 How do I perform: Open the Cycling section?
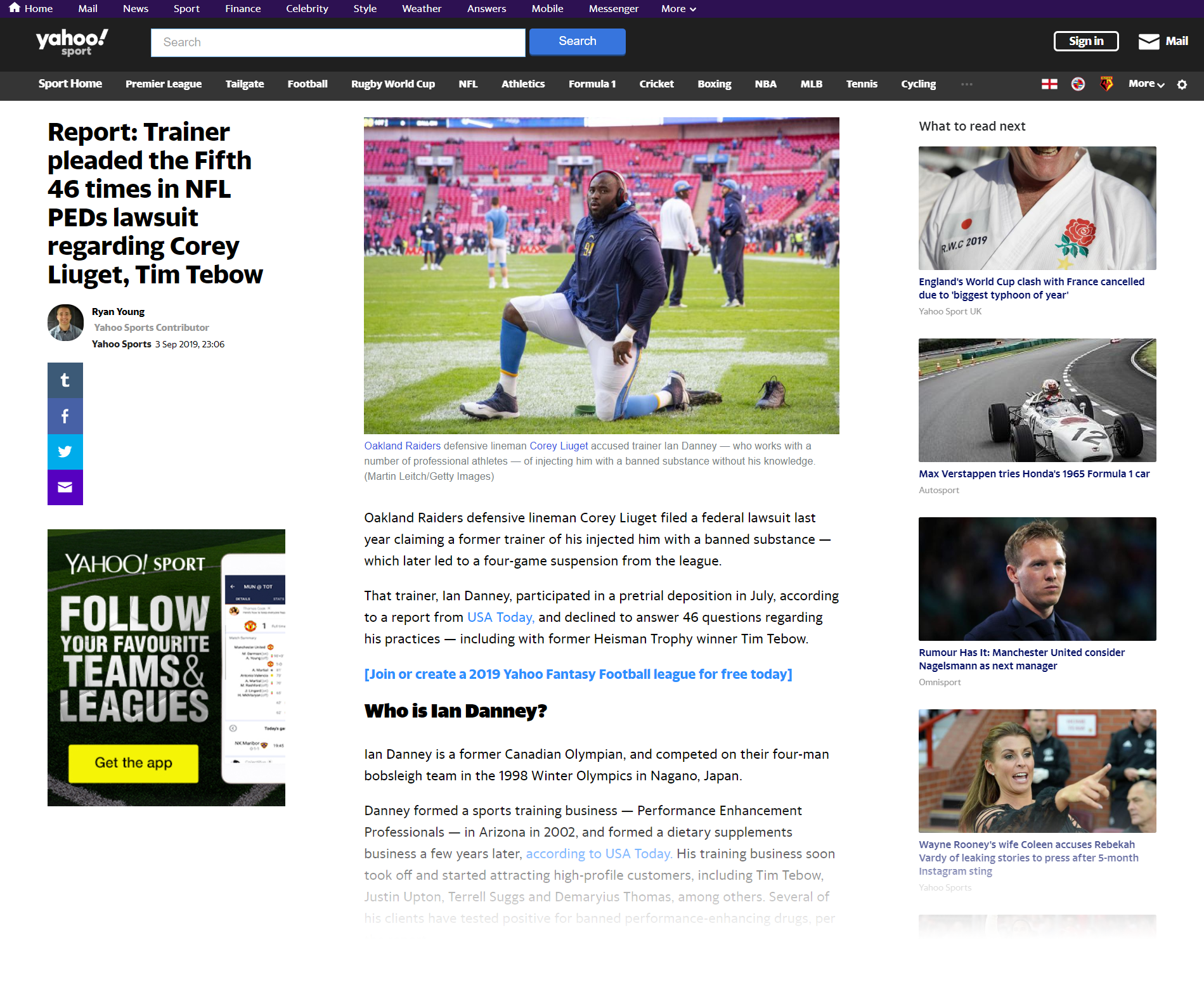tap(918, 84)
